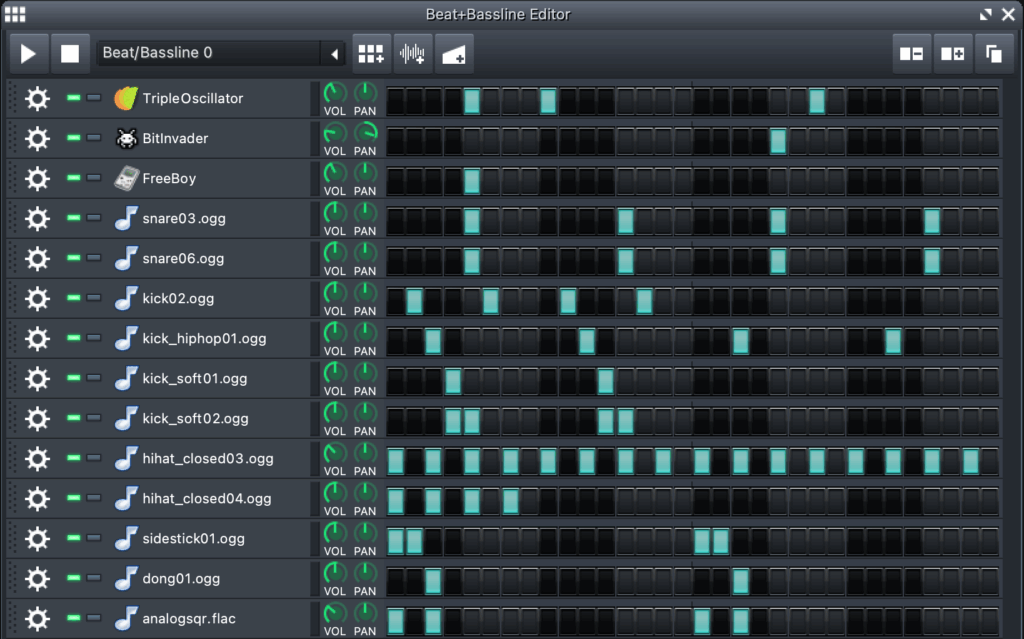Click the Add automation track icon

click(x=453, y=53)
